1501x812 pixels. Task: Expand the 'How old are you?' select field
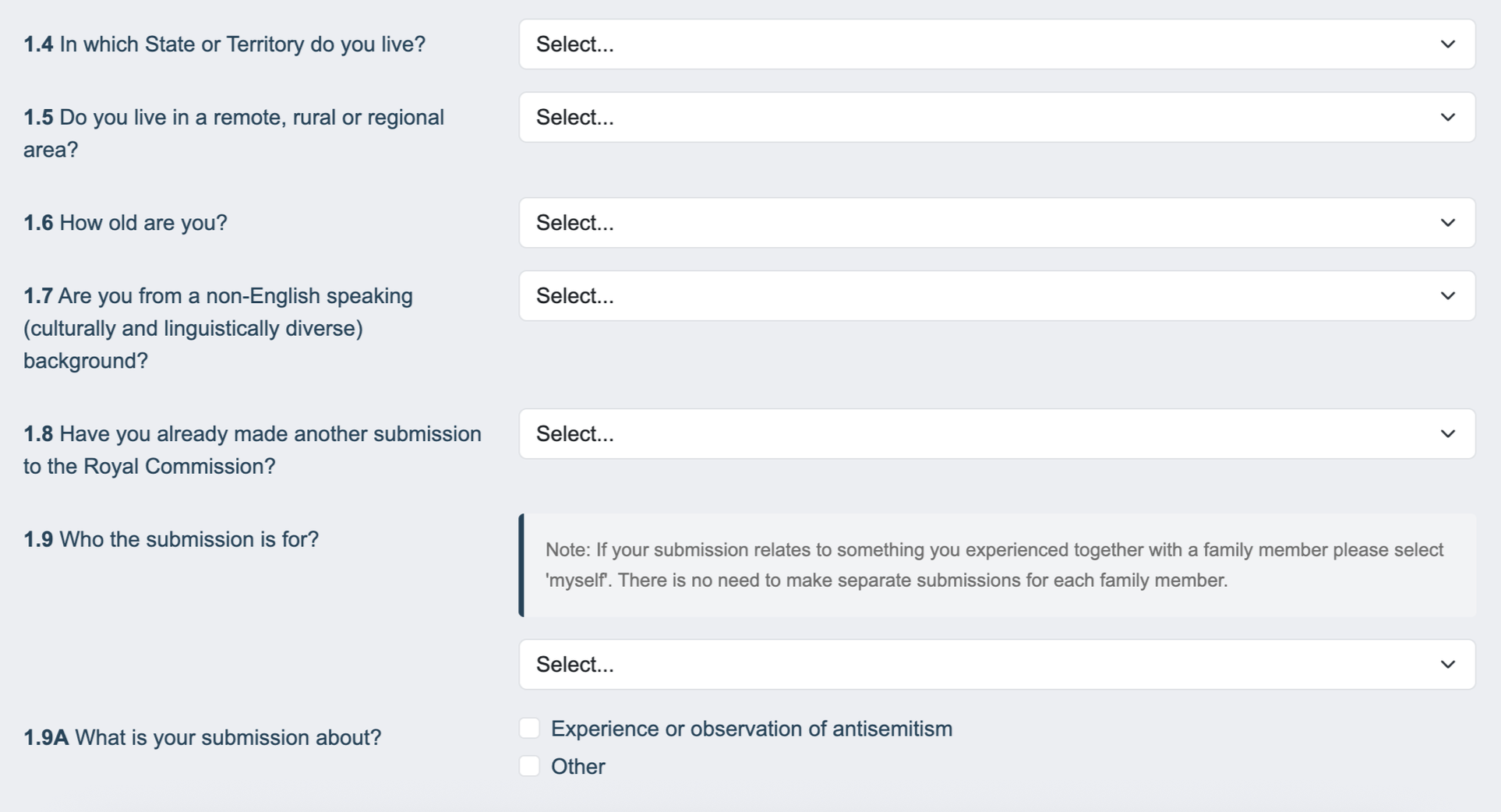click(x=935, y=223)
